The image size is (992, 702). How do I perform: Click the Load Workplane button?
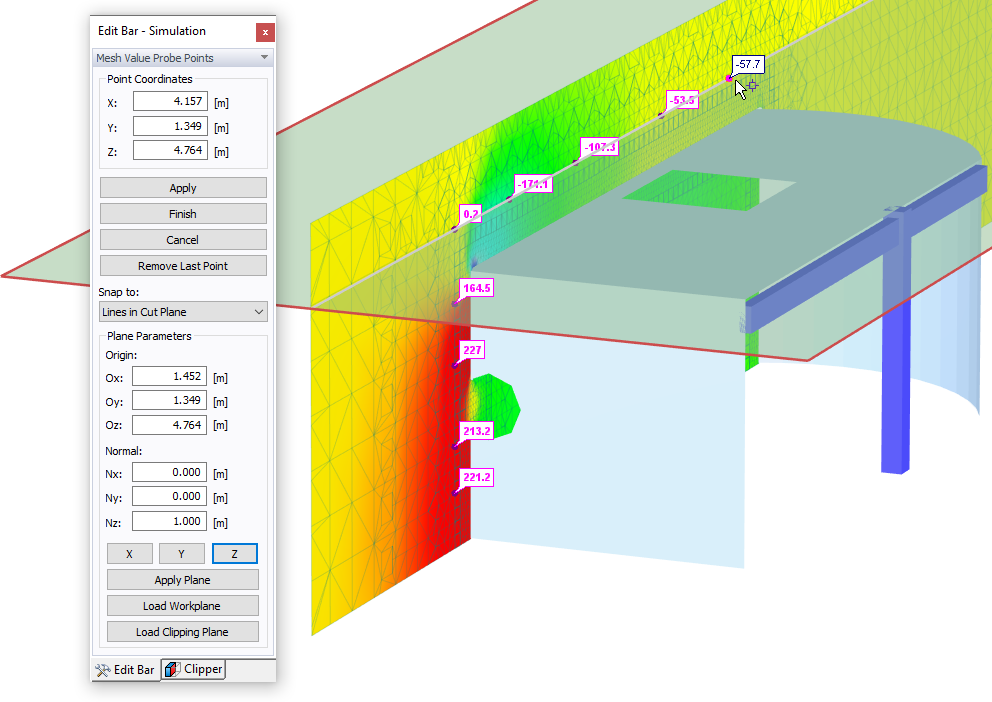pyautogui.click(x=183, y=606)
